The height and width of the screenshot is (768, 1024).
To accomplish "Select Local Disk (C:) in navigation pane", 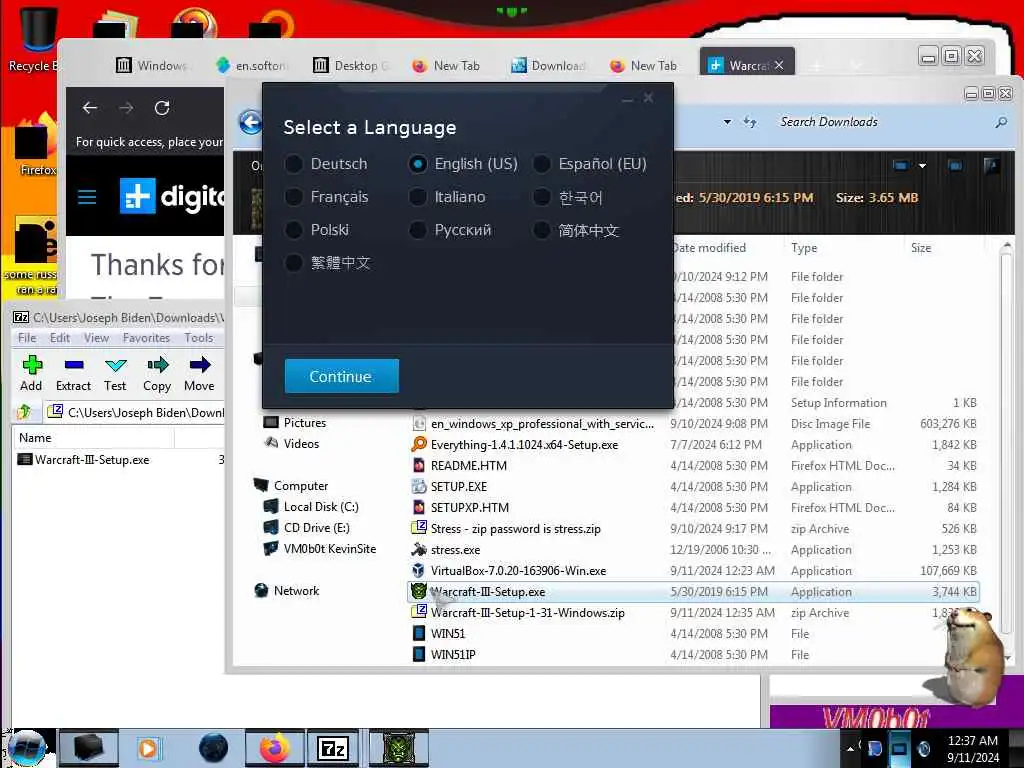I will point(311,506).
